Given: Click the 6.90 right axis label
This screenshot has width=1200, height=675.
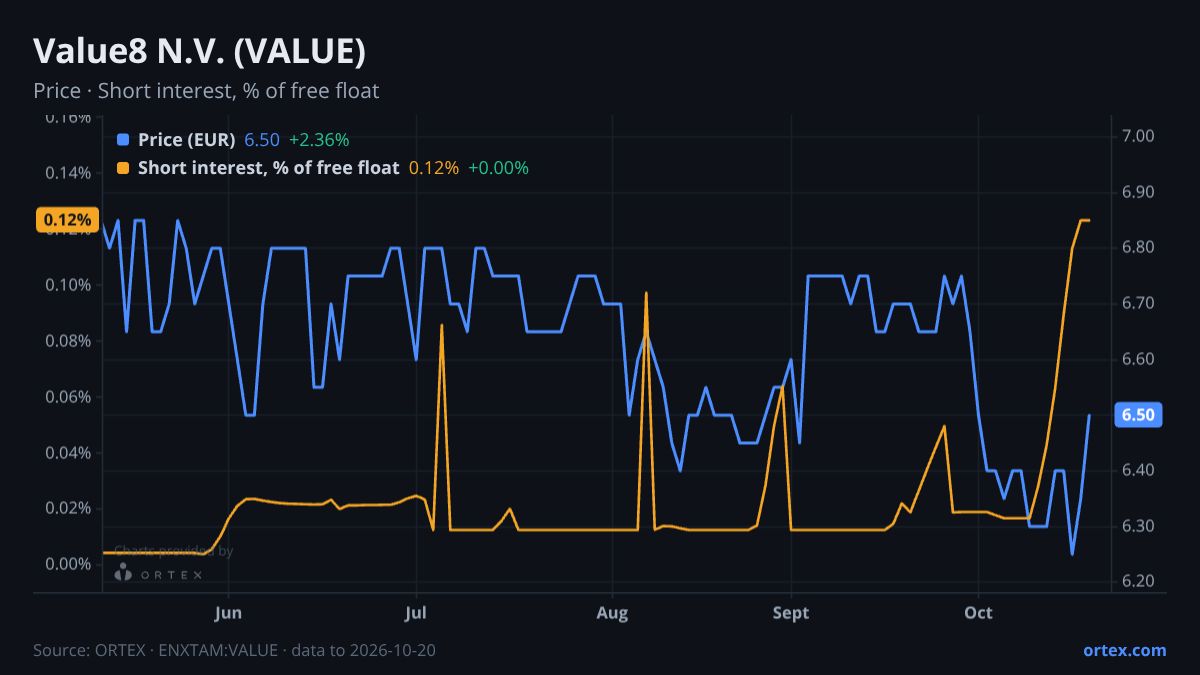Looking at the screenshot, I should point(1140,192).
